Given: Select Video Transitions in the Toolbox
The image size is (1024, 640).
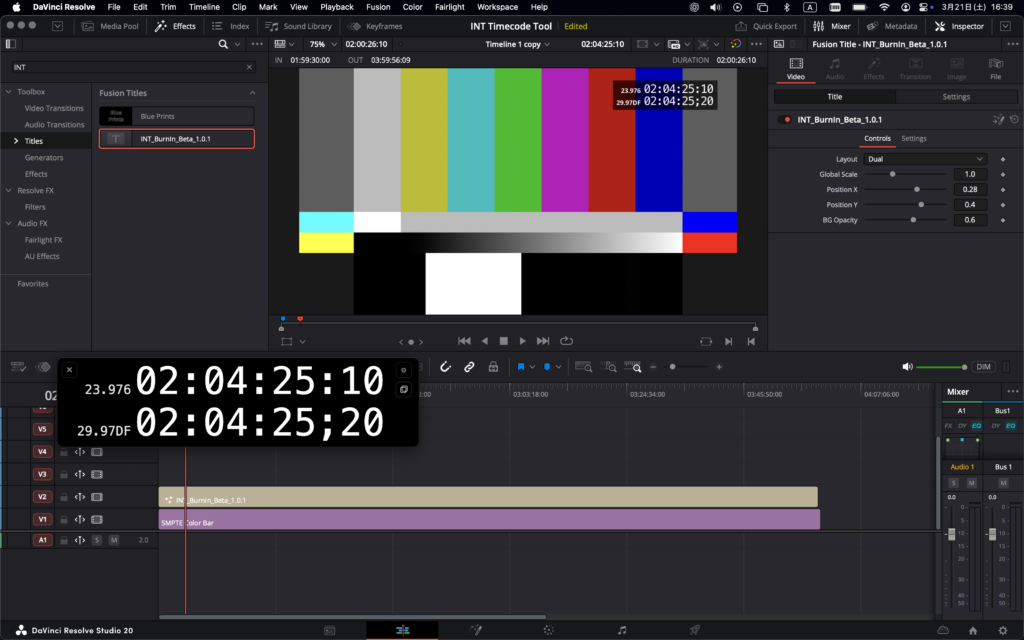Looking at the screenshot, I should pos(54,108).
